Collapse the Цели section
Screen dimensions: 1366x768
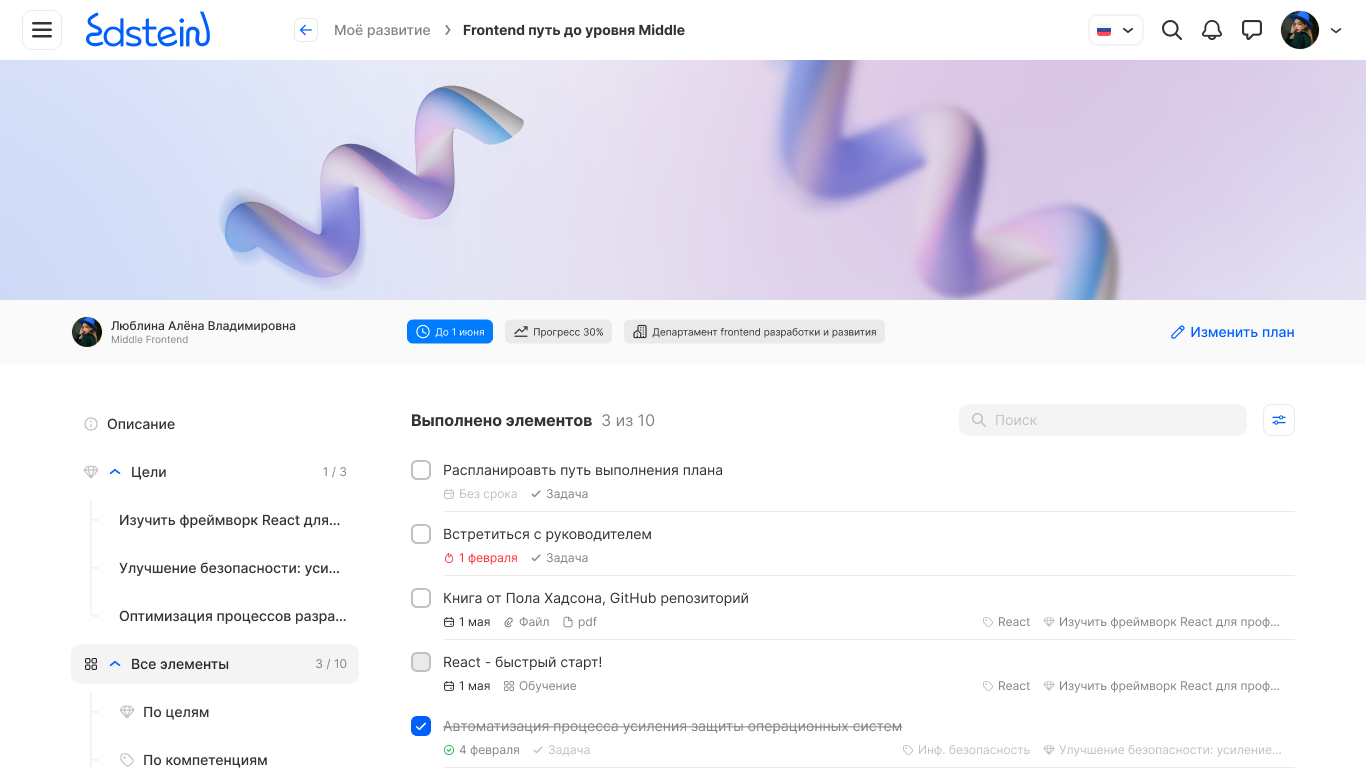click(115, 472)
